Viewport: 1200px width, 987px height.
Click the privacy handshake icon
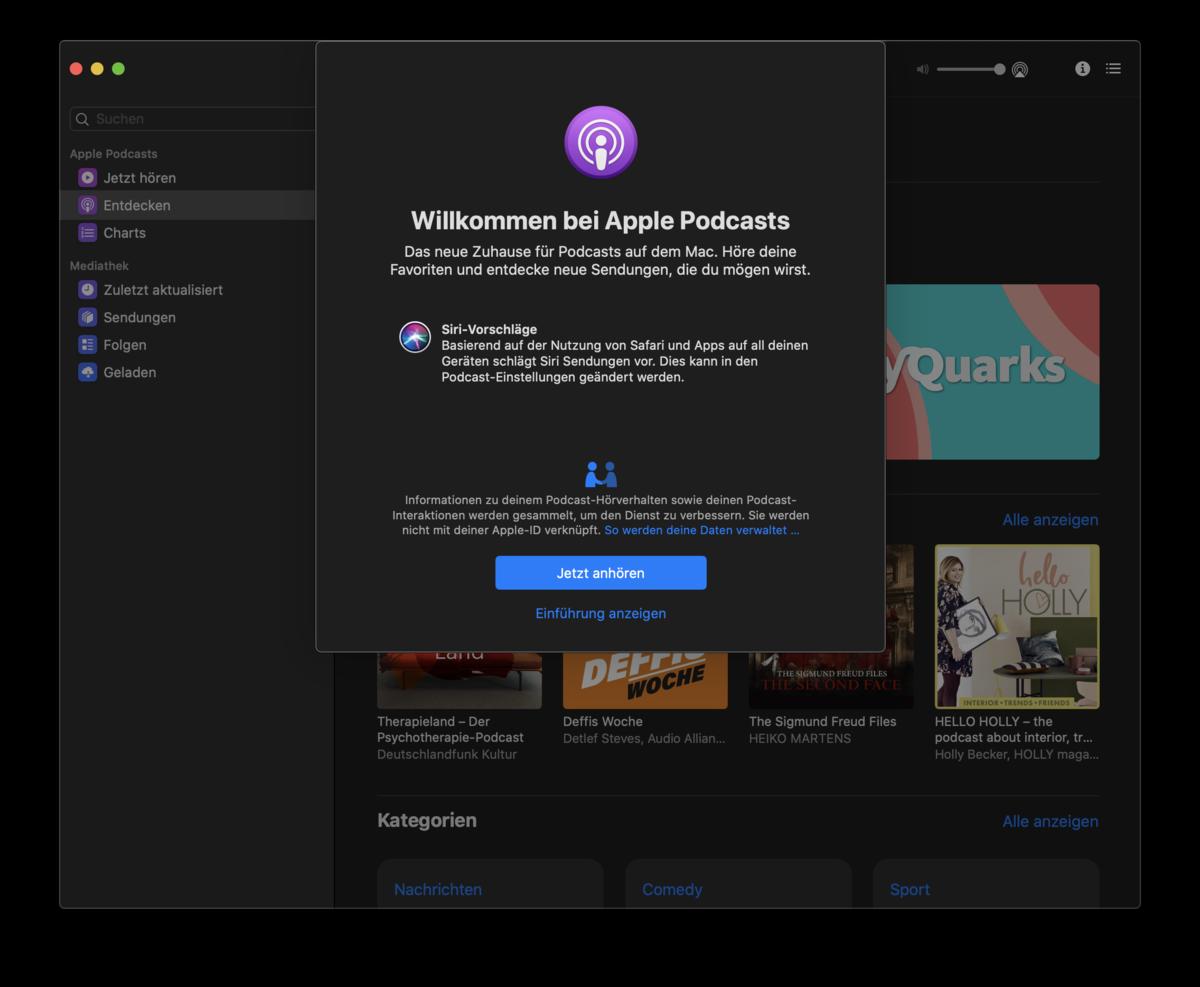click(x=600, y=474)
